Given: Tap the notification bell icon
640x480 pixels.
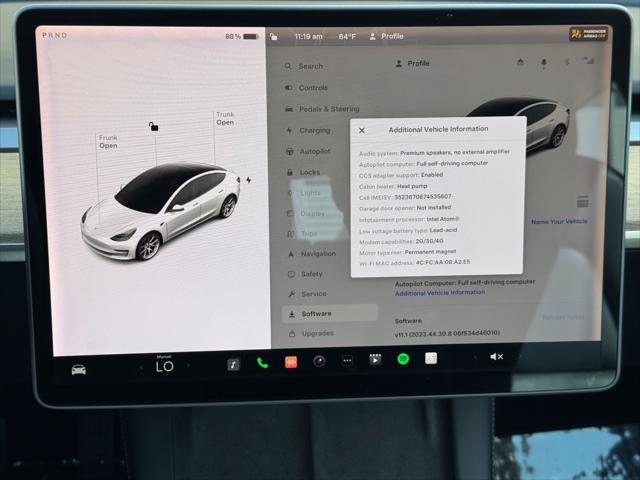Looking at the screenshot, I should click(544, 62).
